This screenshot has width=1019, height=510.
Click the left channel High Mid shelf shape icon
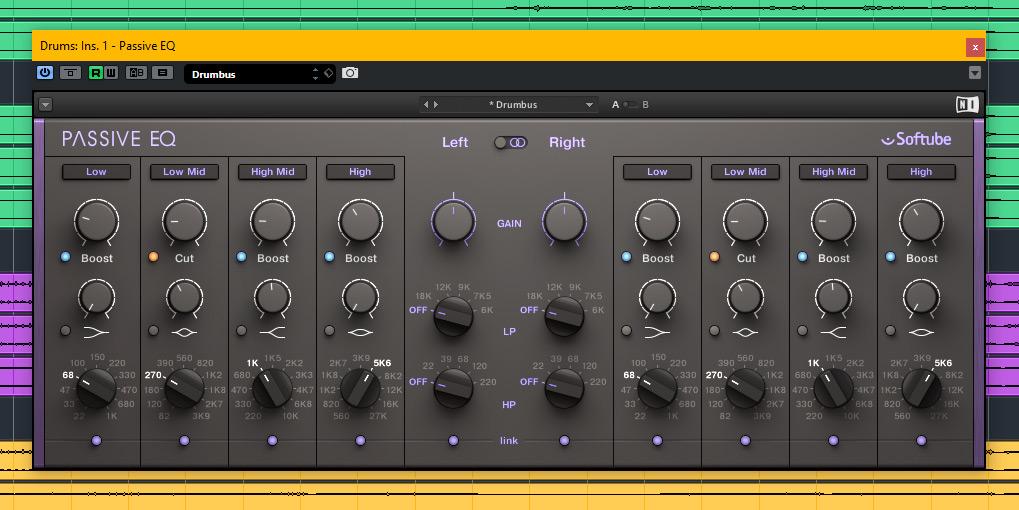(x=272, y=332)
